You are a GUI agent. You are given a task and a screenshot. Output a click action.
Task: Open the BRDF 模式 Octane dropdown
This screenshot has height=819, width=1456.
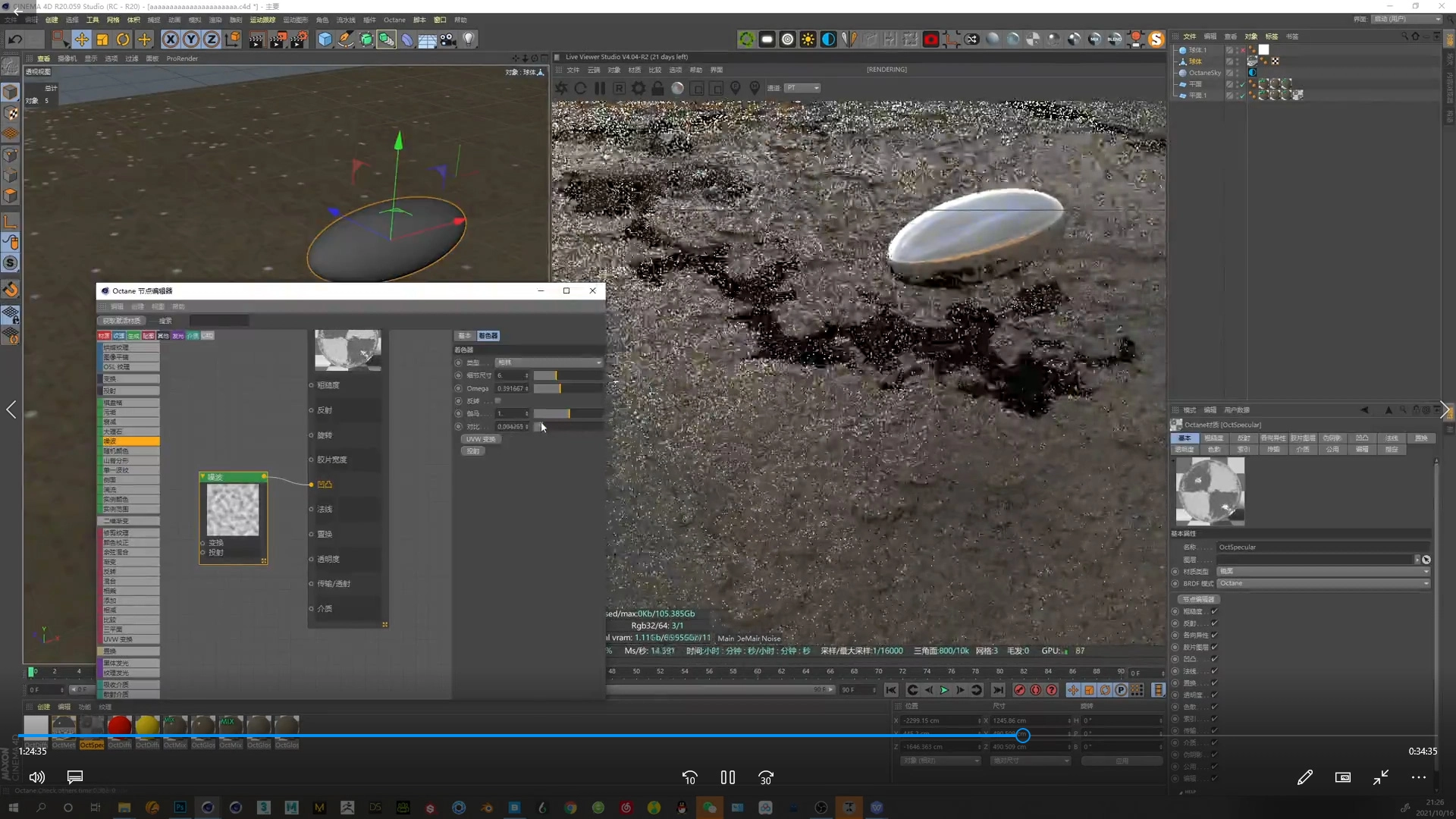(x=1323, y=583)
